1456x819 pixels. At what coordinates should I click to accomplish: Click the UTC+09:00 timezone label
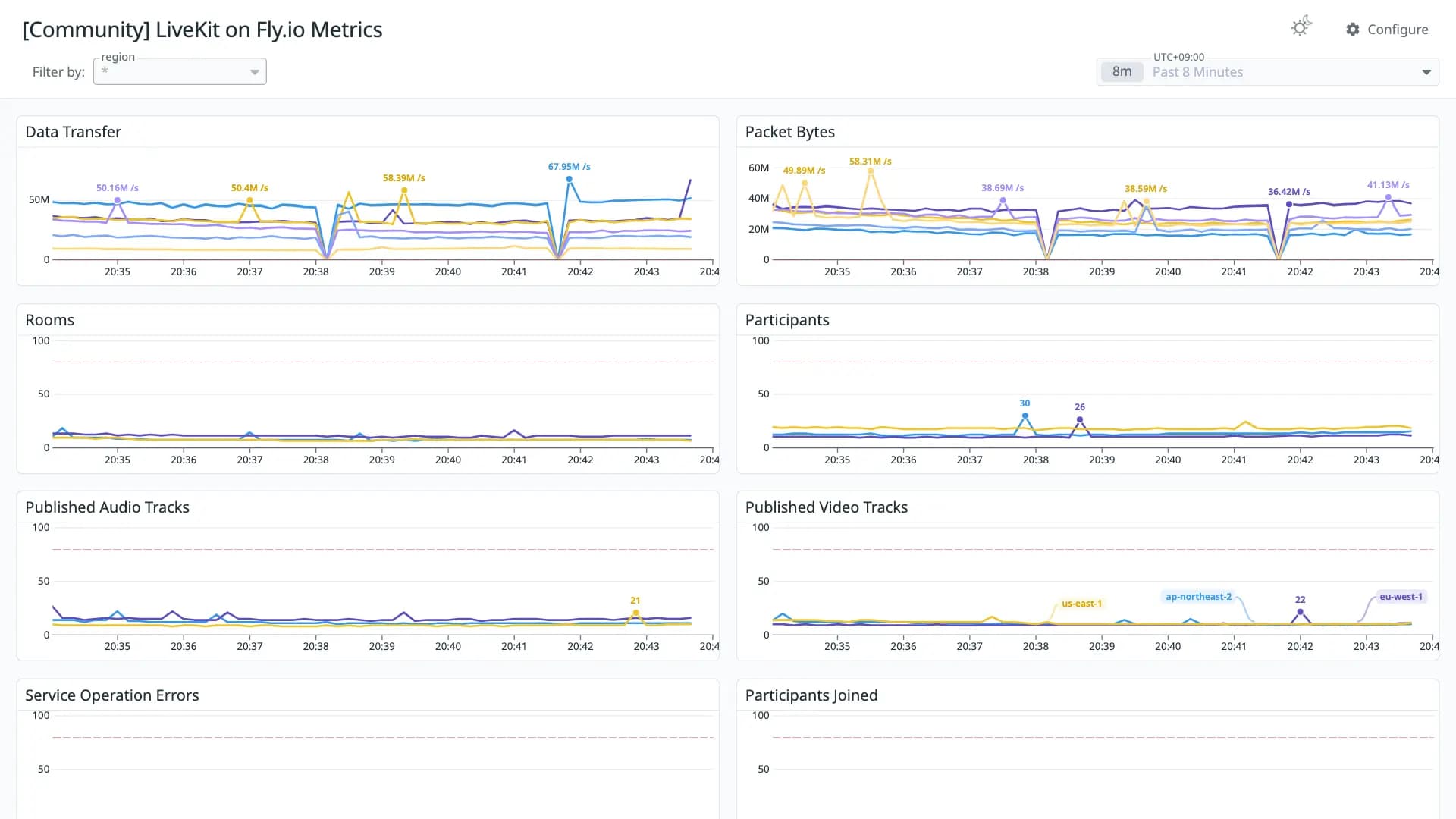pyautogui.click(x=1178, y=57)
